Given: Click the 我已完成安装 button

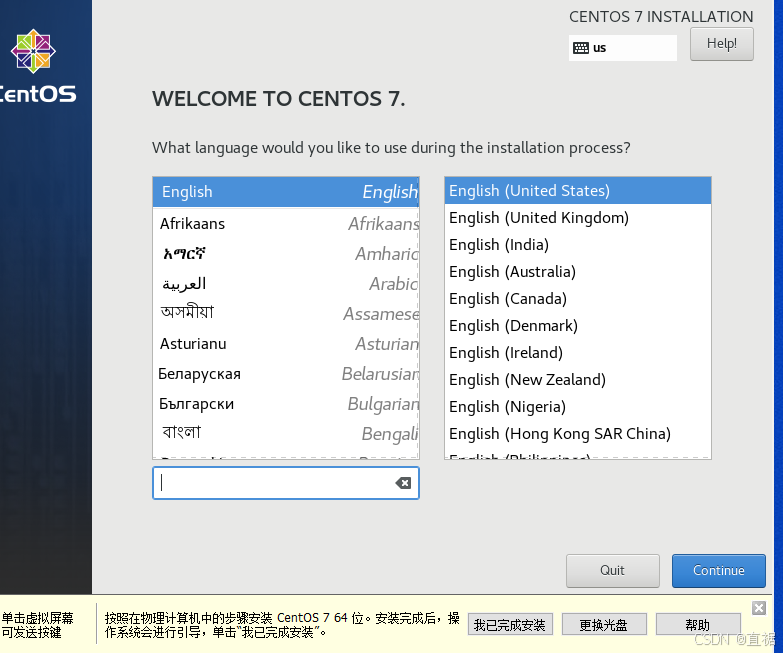Looking at the screenshot, I should [x=510, y=625].
